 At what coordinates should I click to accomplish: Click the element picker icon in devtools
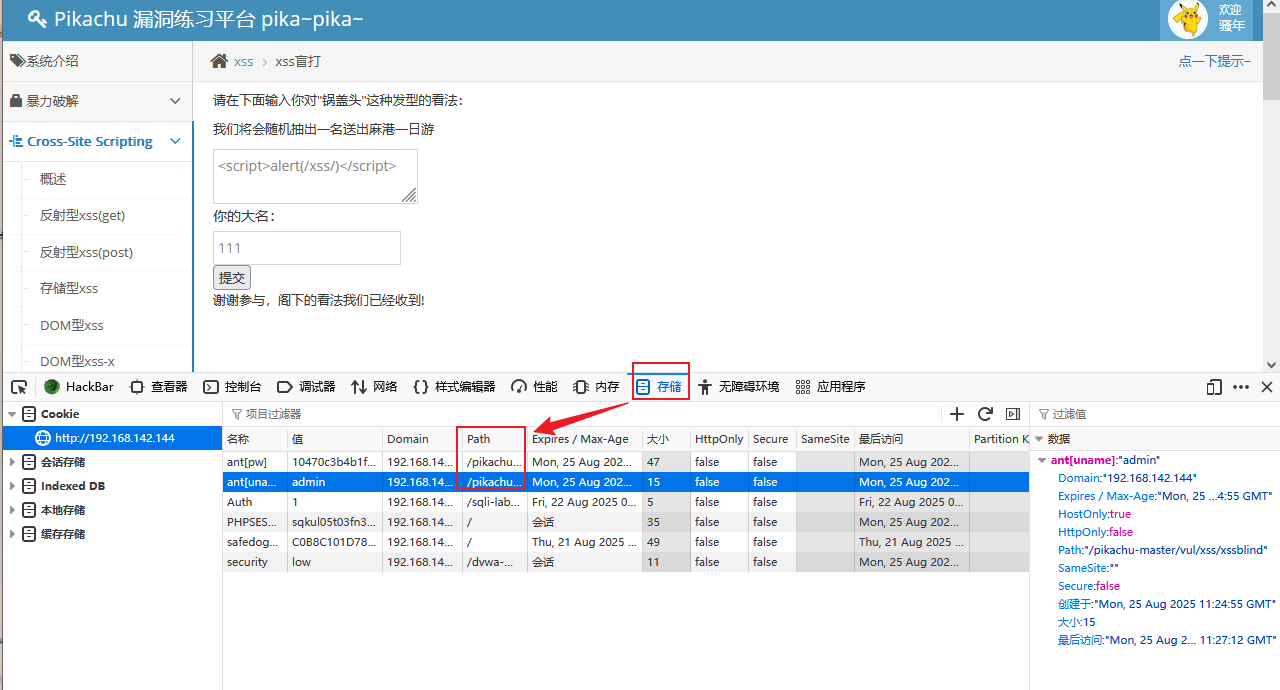point(19,387)
